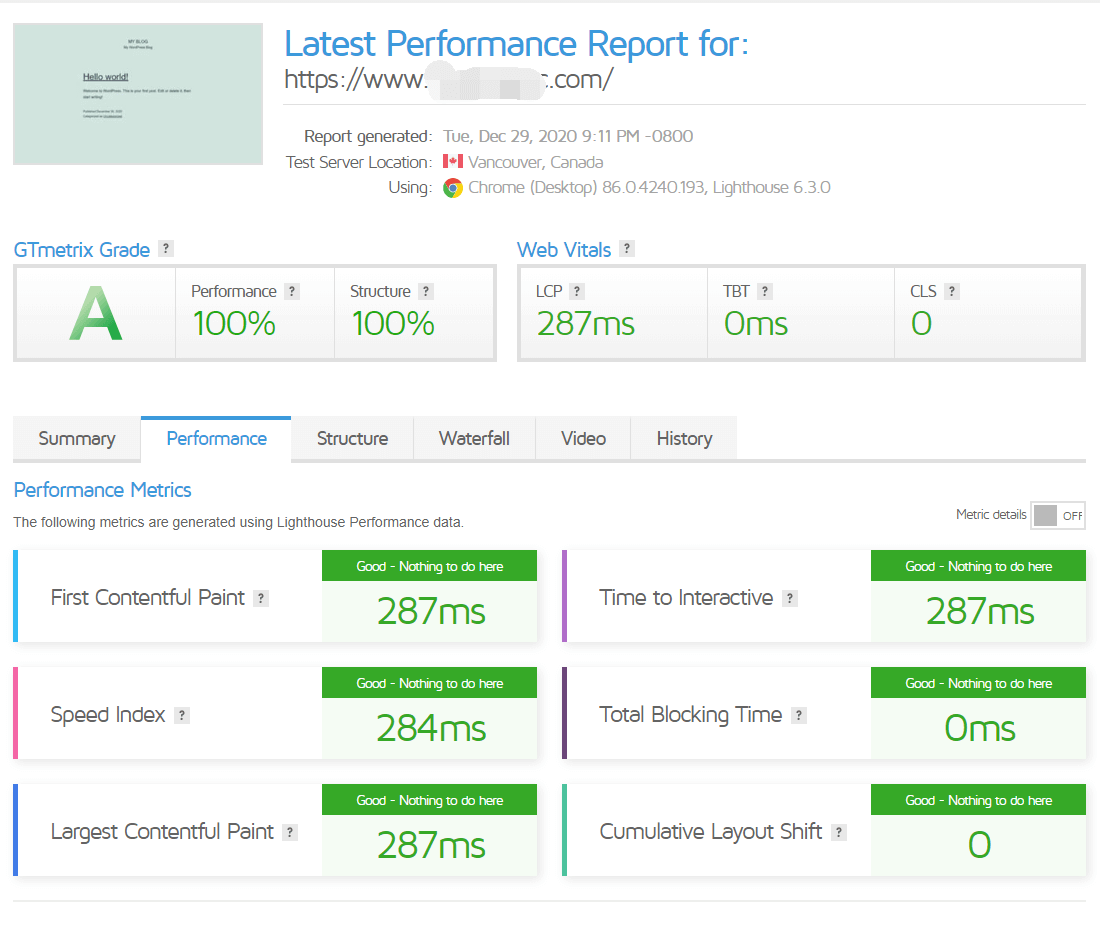
Task: Click help icon beside LCP
Action: 577,291
